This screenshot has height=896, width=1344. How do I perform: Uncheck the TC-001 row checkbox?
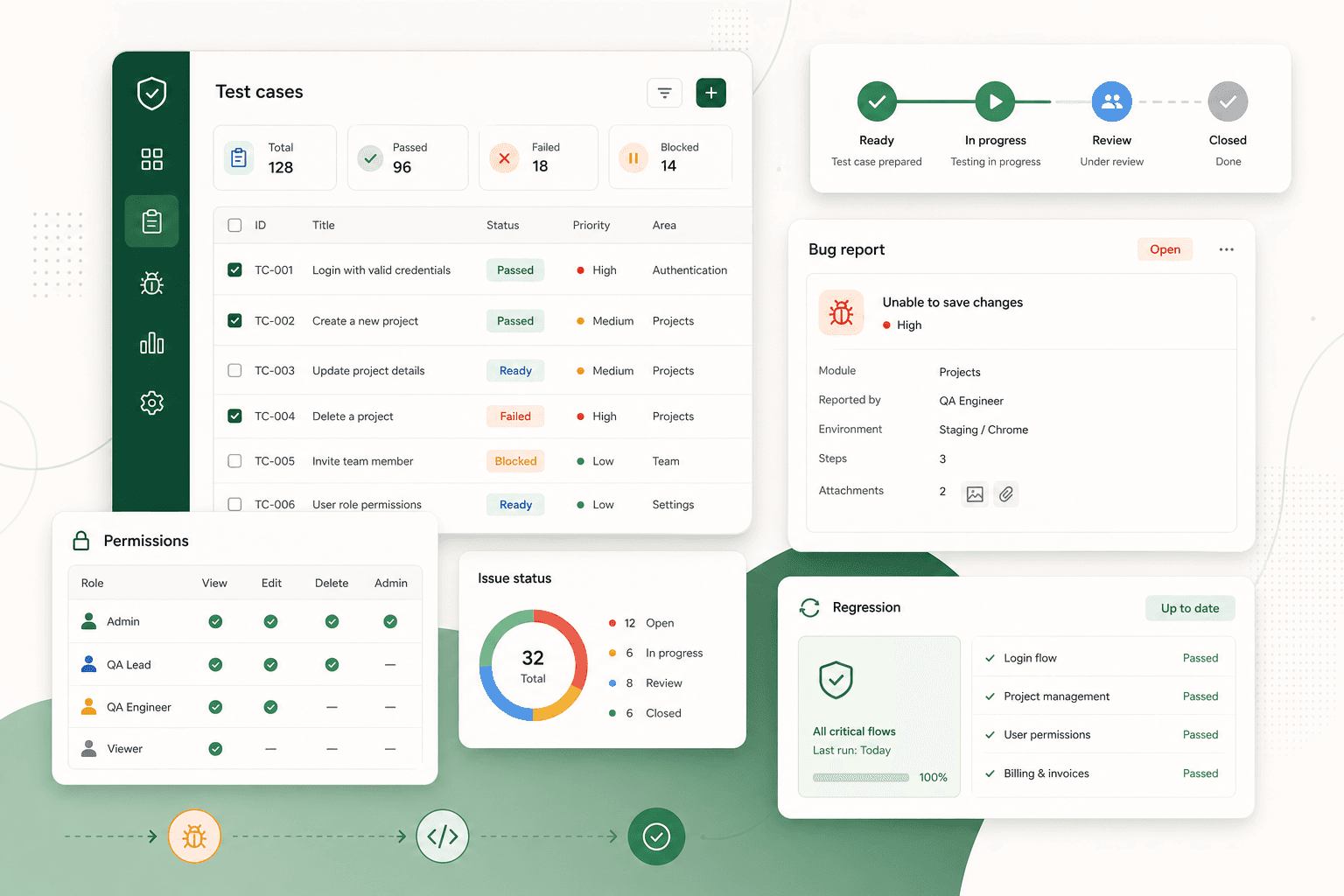point(234,269)
